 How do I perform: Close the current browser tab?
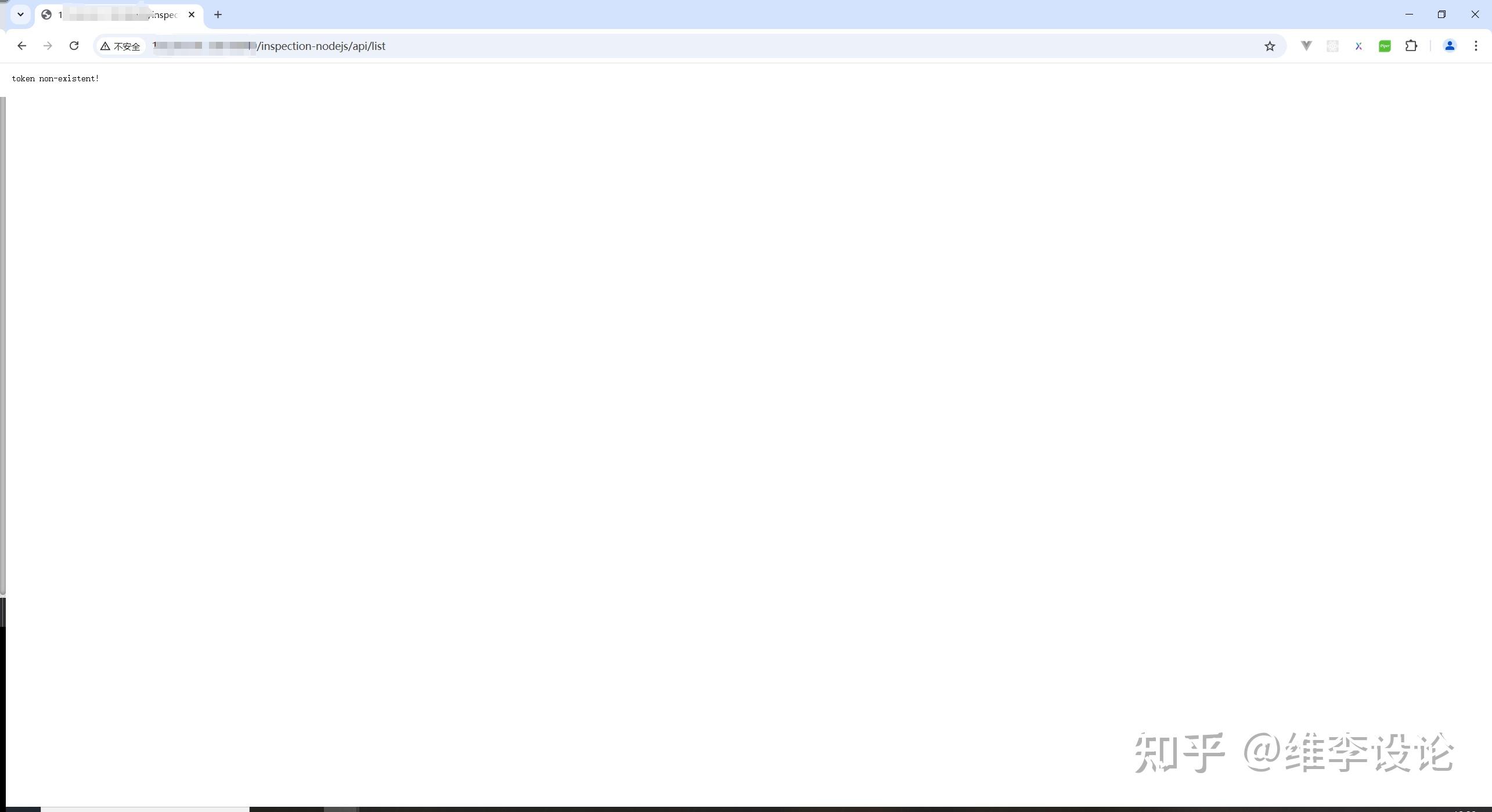tap(192, 15)
